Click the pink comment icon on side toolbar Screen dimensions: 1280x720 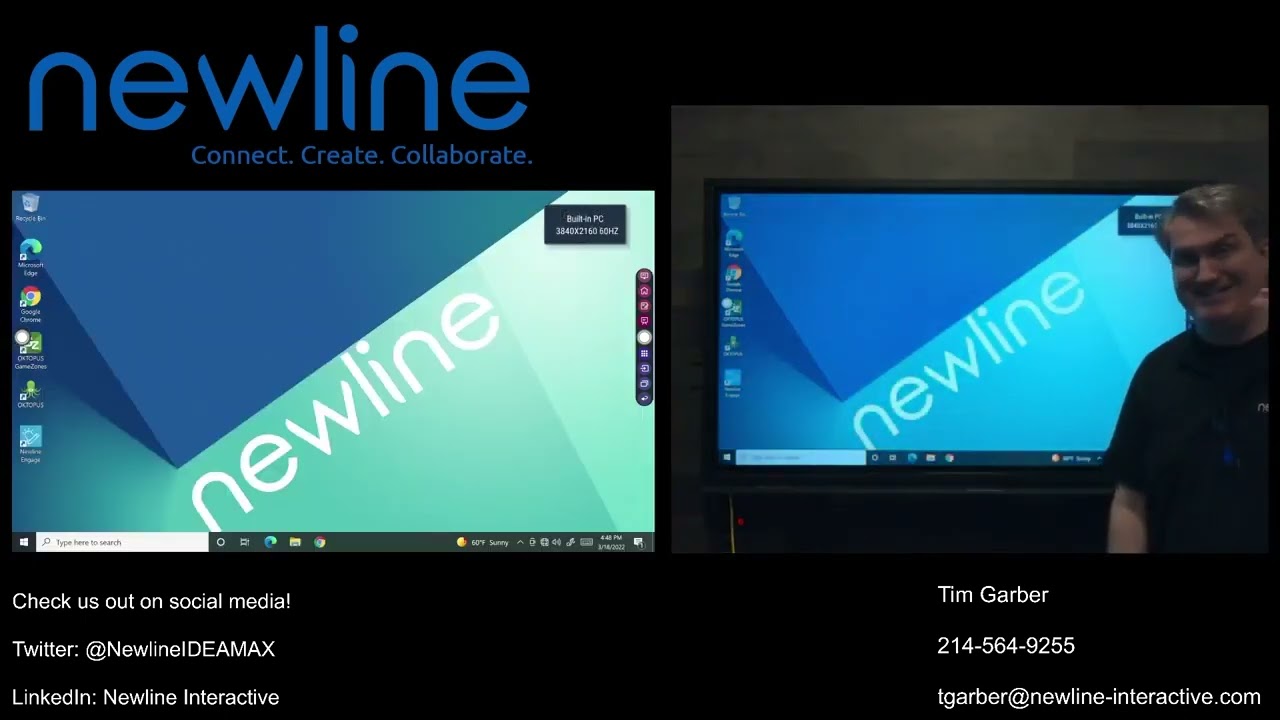[645, 321]
